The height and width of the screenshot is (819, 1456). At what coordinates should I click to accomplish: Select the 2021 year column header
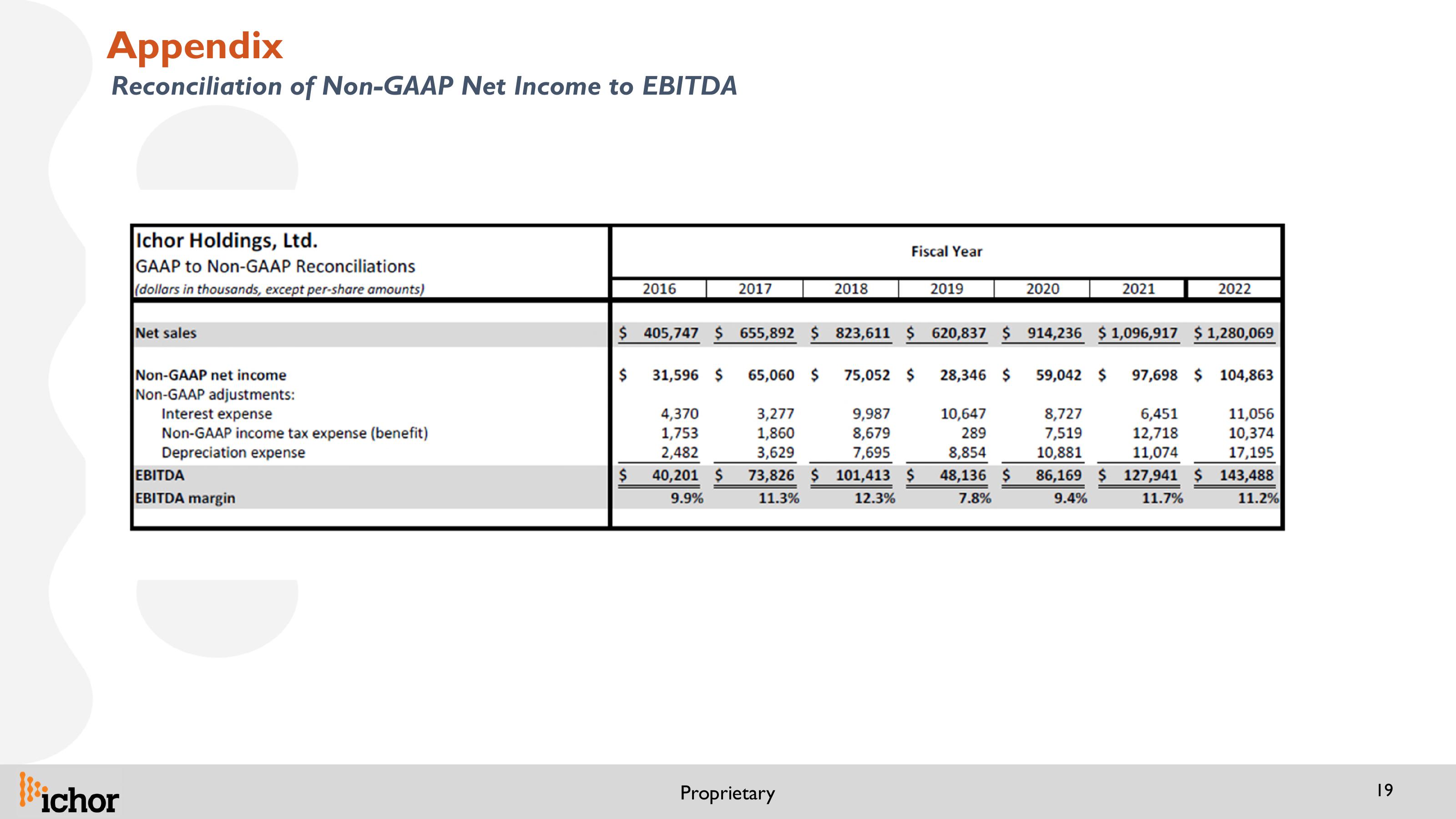coord(1138,289)
